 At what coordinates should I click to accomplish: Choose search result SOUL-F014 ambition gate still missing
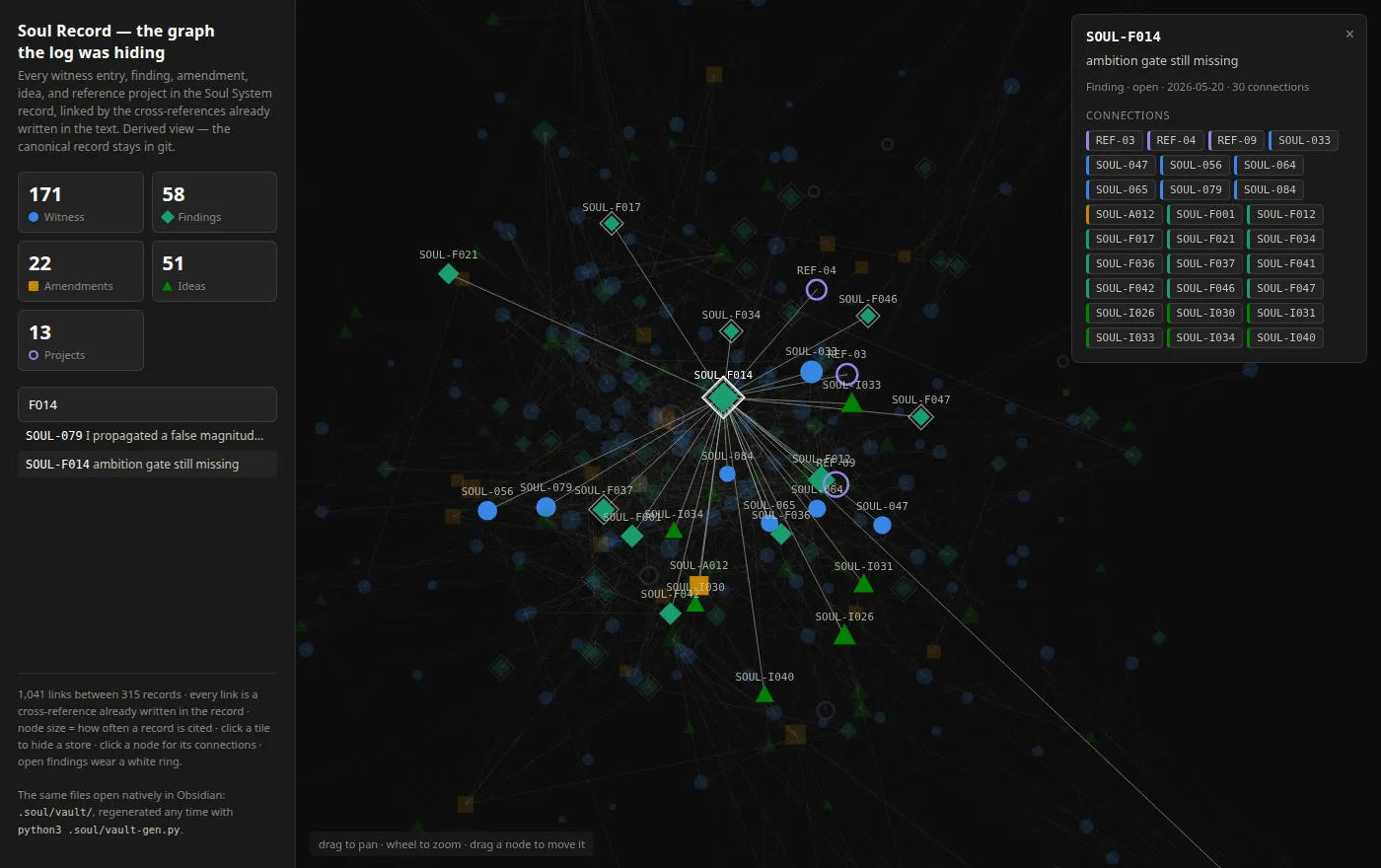147,465
